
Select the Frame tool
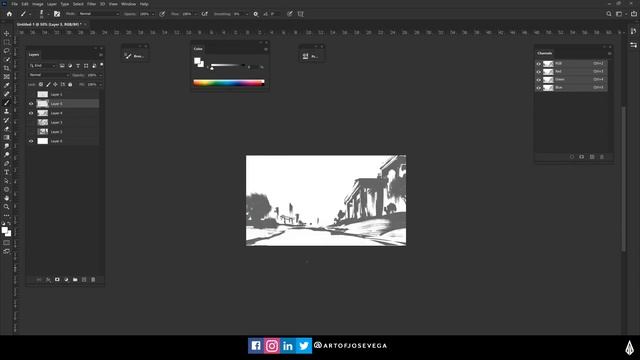click(x=7, y=77)
